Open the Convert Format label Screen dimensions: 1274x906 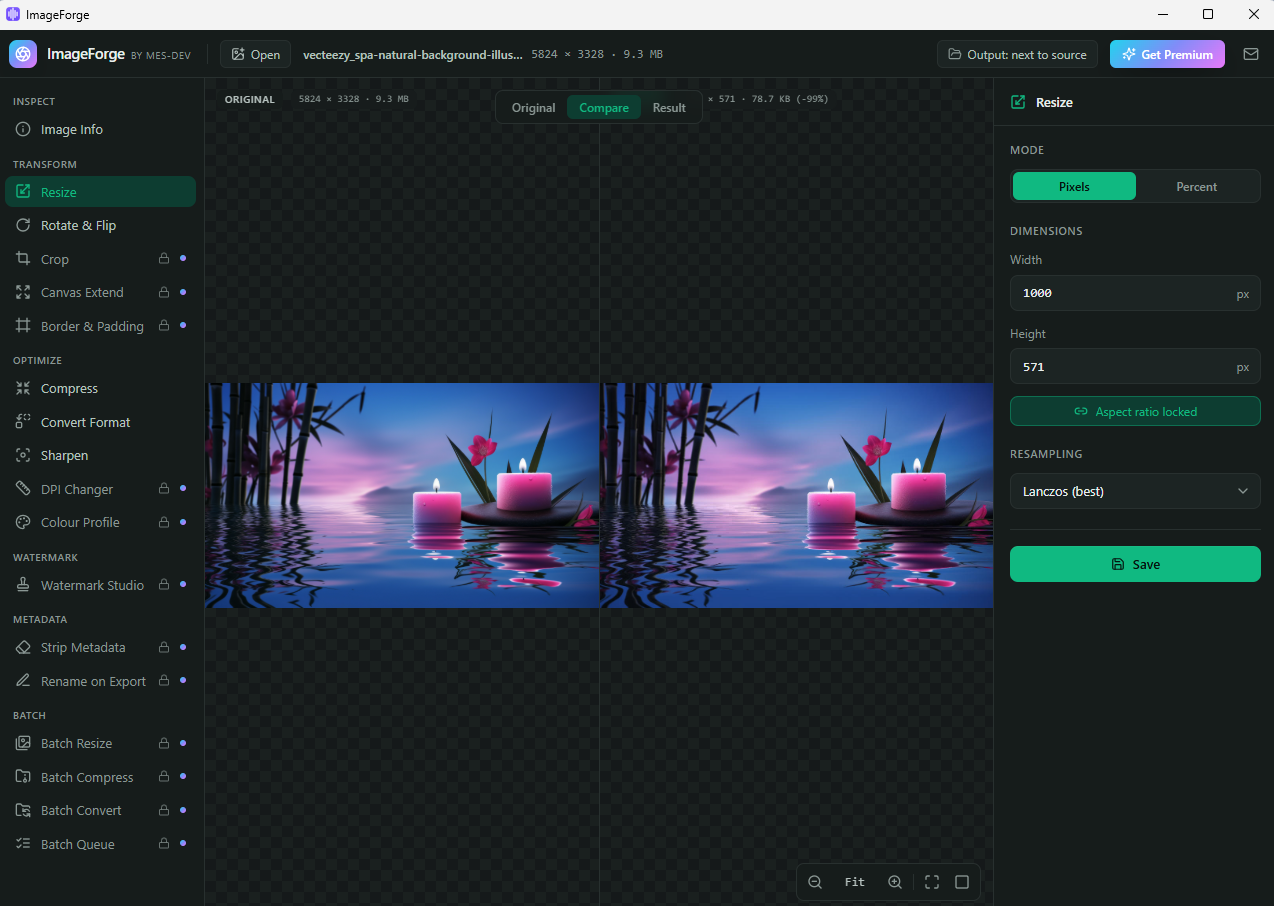click(x=86, y=422)
